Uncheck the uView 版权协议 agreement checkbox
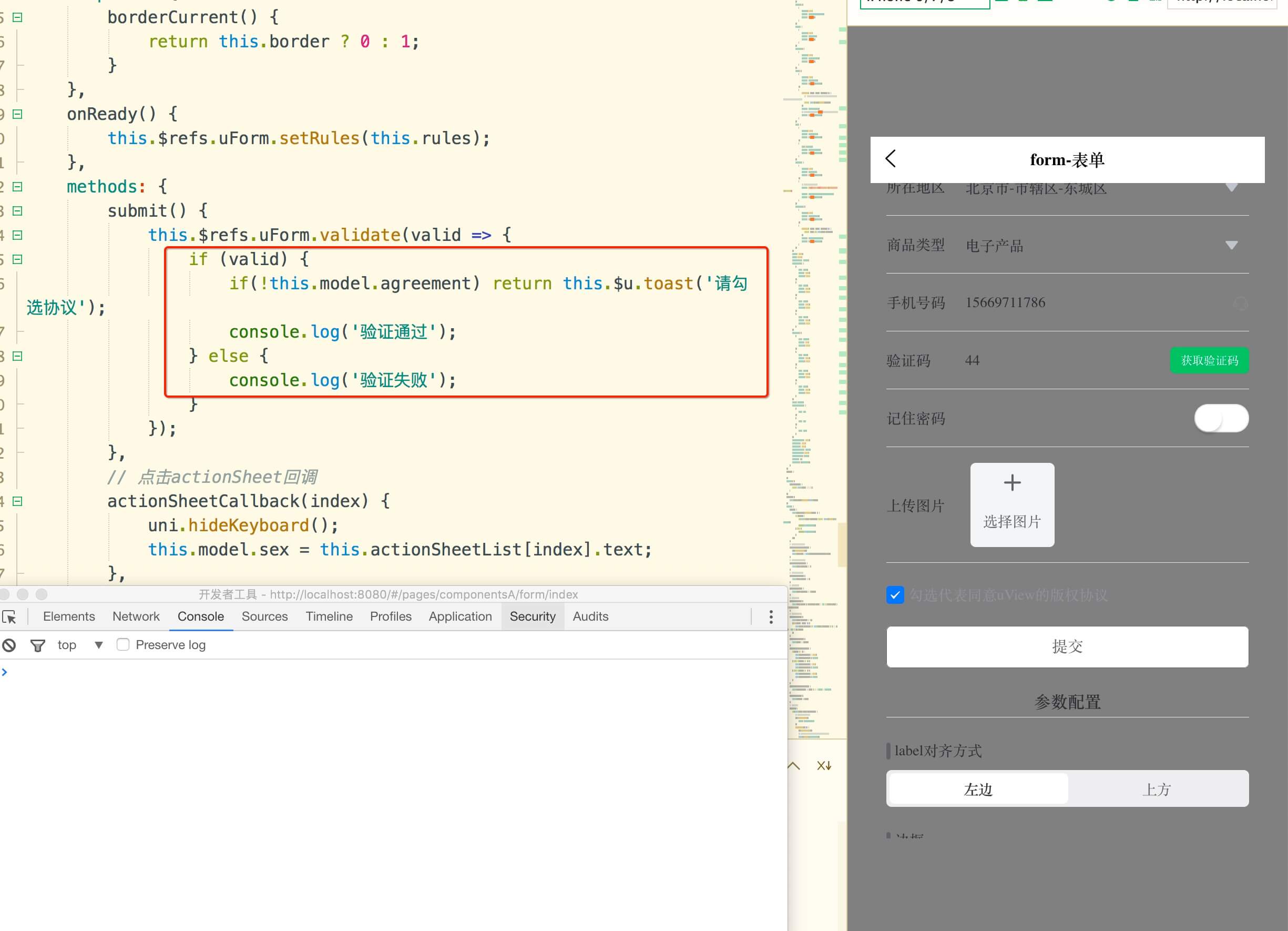Image resolution: width=1288 pixels, height=931 pixels. pos(895,595)
